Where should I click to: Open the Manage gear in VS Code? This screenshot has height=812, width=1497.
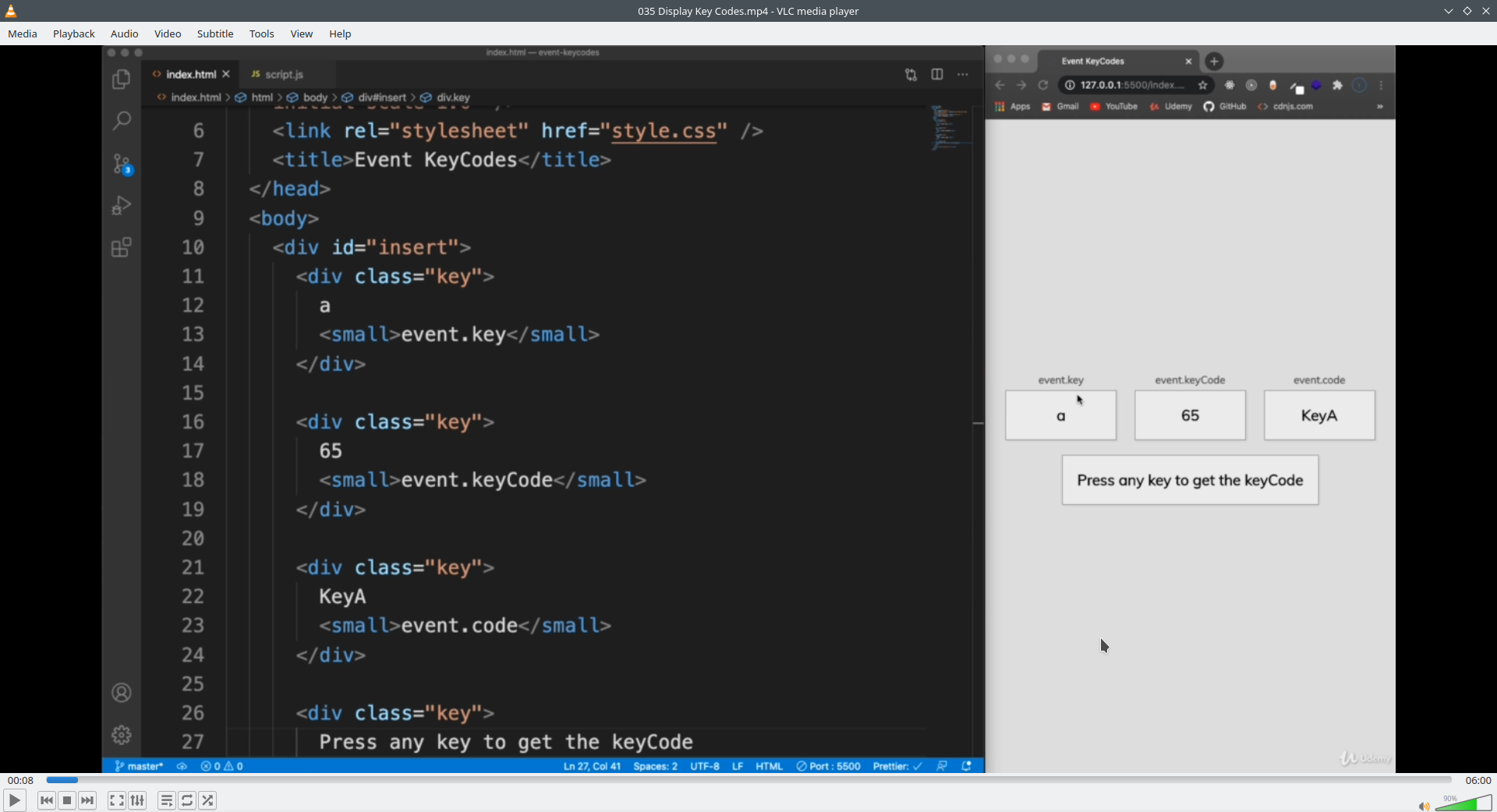[122, 735]
